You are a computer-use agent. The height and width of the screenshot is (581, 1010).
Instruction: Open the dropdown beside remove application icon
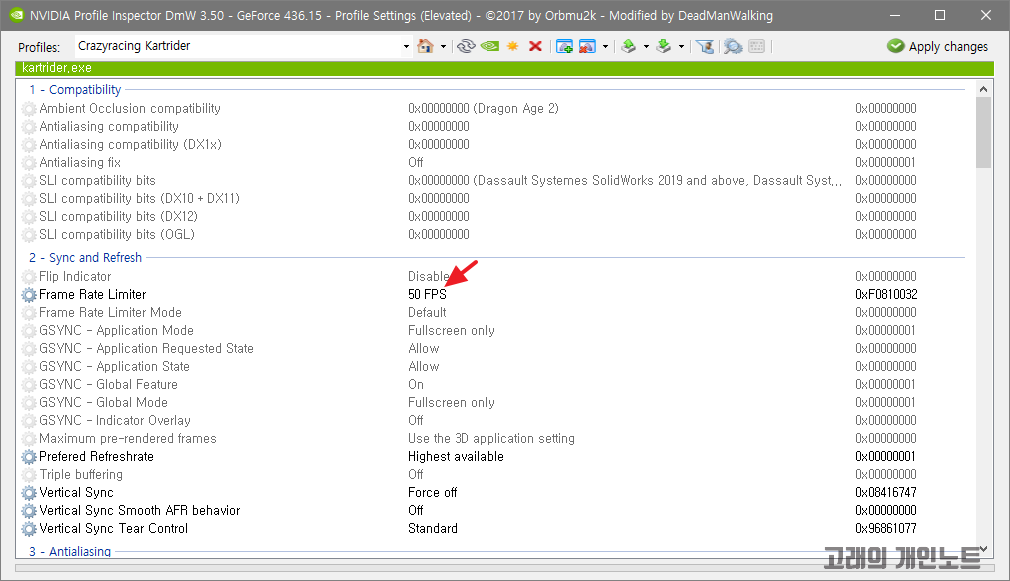point(605,46)
